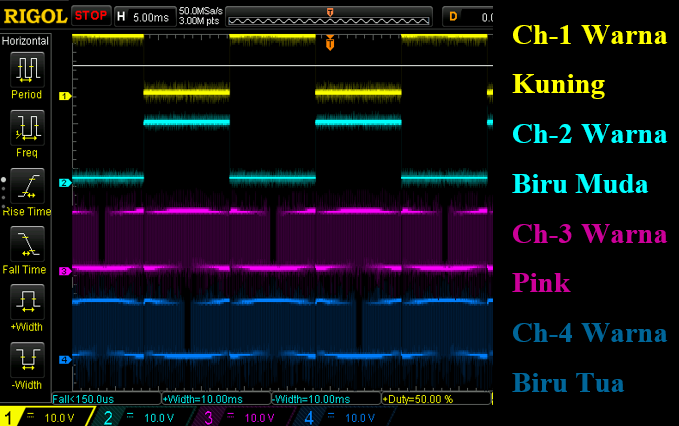The width and height of the screenshot is (679, 426).
Task: Select the Period measurement icon
Action: point(27,73)
